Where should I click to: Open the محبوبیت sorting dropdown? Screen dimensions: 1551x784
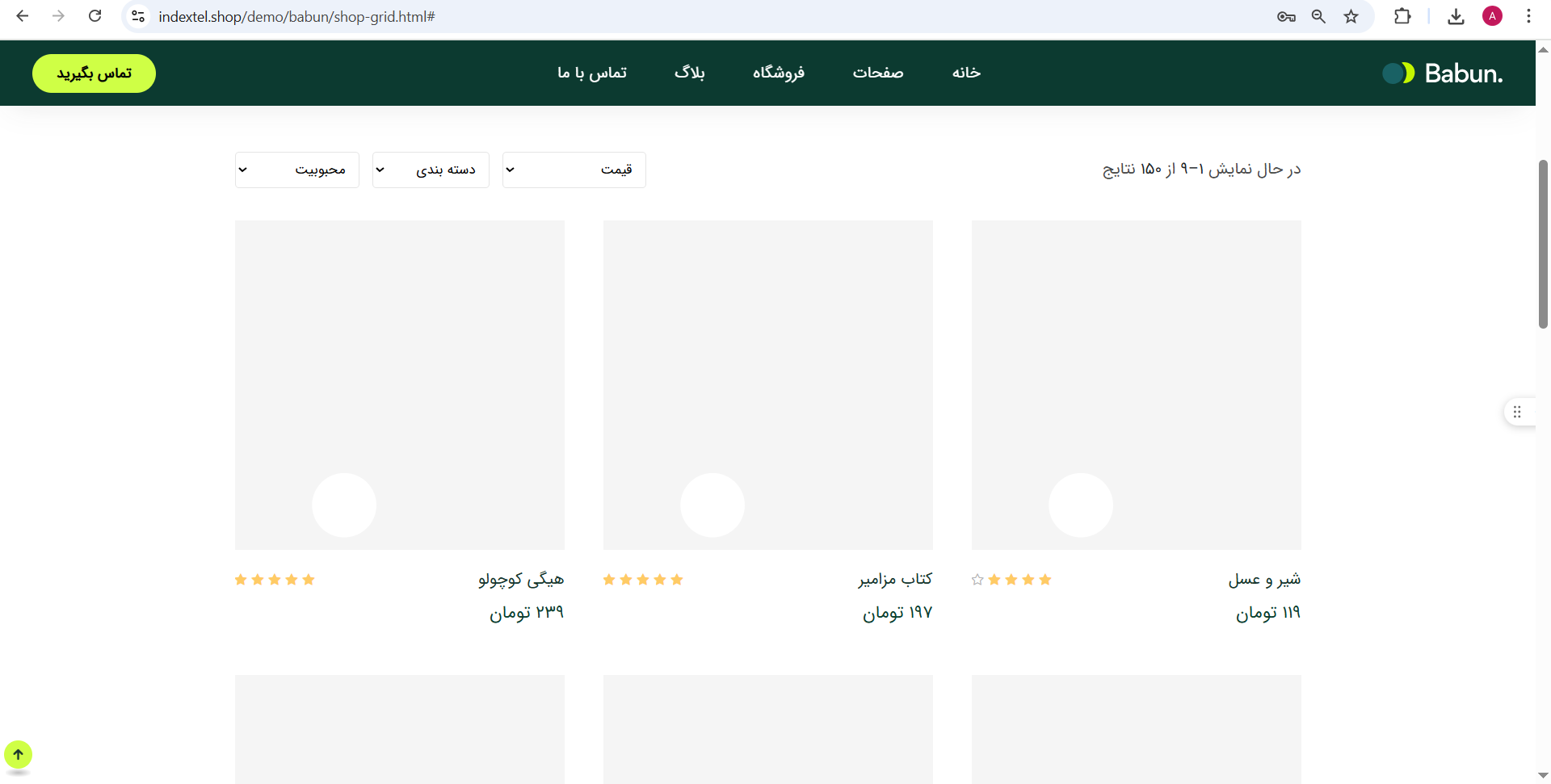[296, 170]
